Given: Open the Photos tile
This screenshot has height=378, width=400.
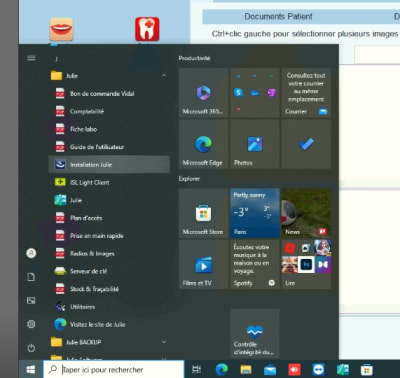Looking at the screenshot, I should tap(255, 144).
